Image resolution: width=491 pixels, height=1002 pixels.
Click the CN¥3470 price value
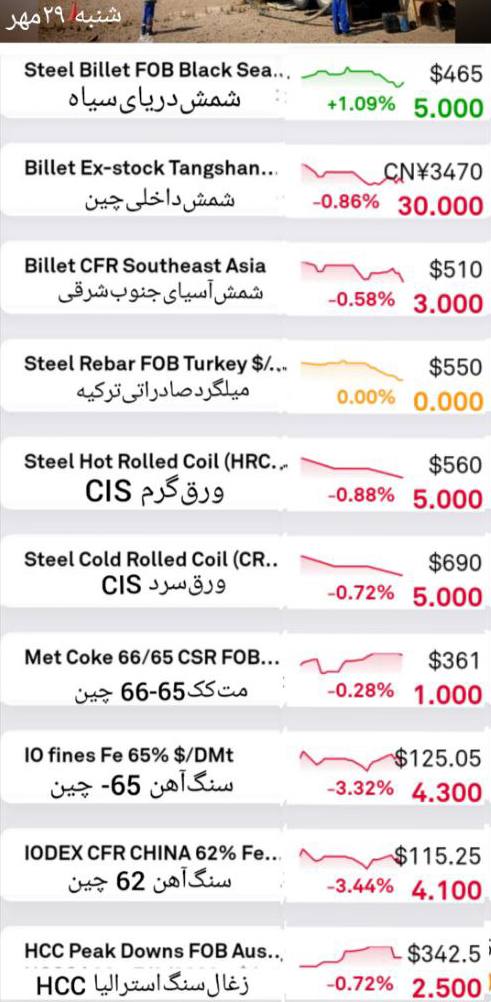tap(433, 172)
